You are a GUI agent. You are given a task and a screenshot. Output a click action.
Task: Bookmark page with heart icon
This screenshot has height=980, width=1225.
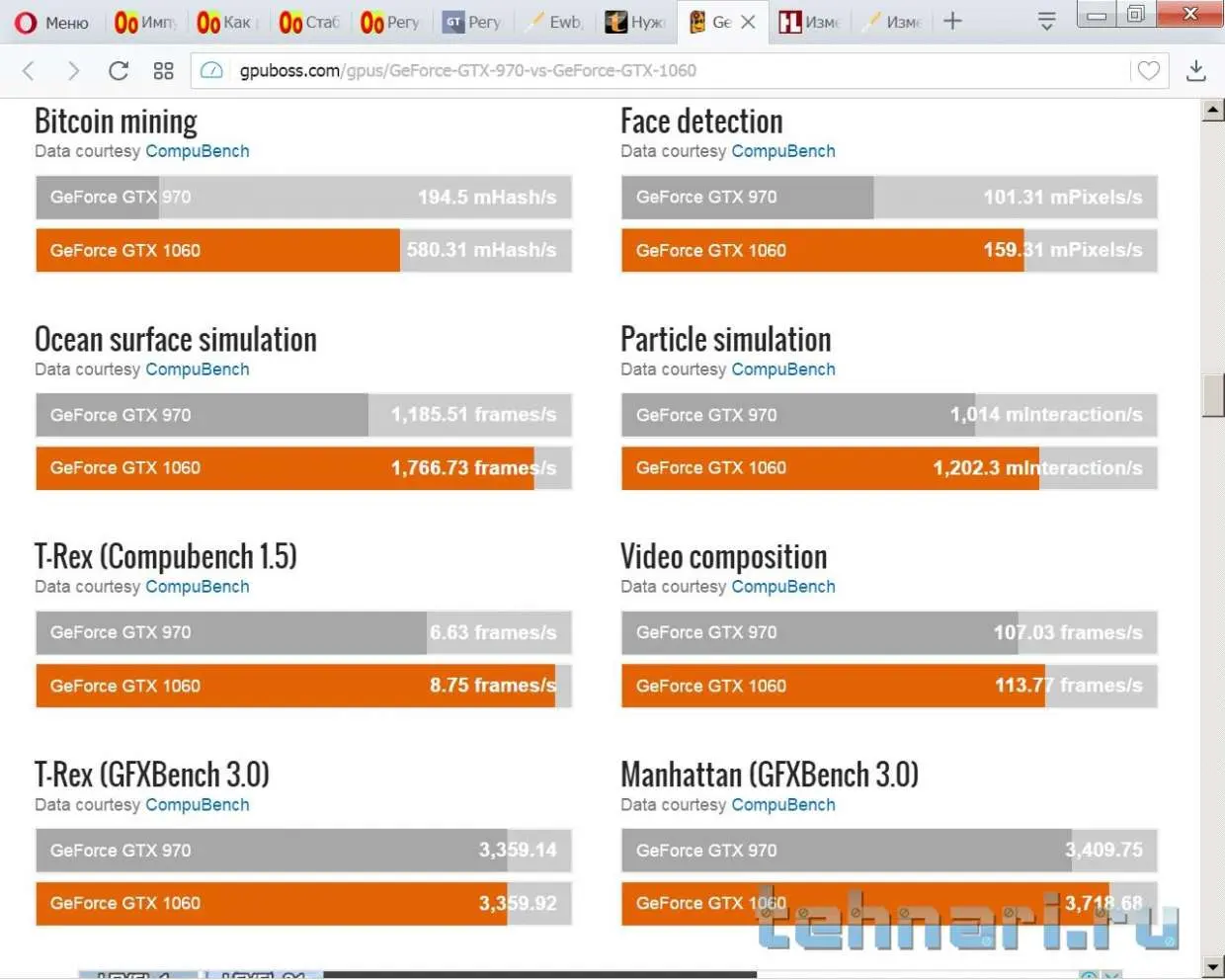(x=1148, y=70)
